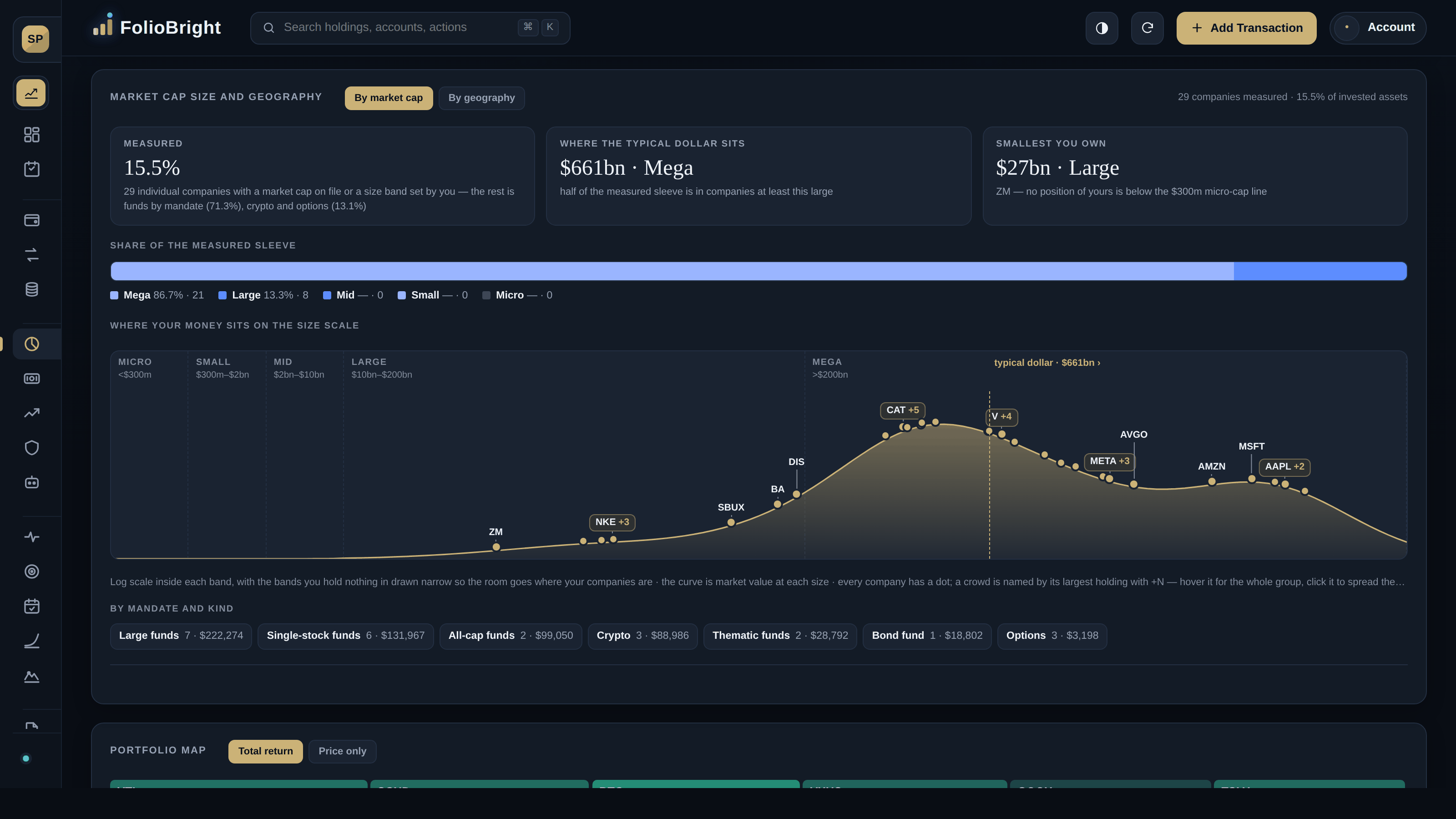Expand the V +4 cluster

point(1001,417)
